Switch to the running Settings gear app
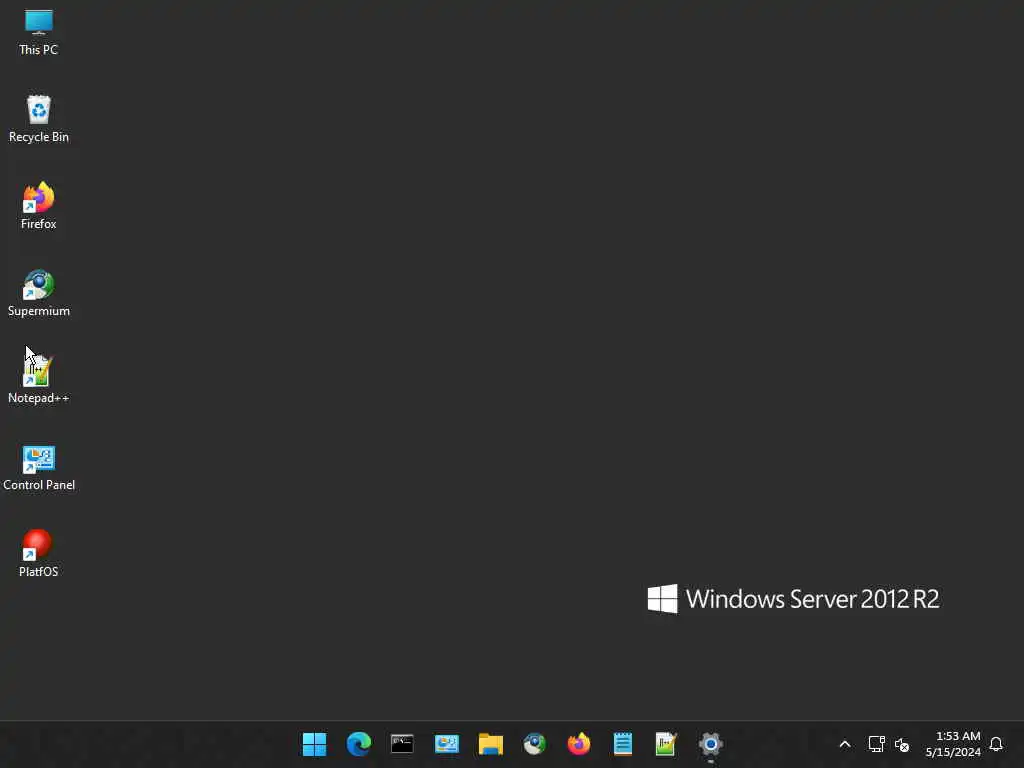This screenshot has height=768, width=1024. 711,744
